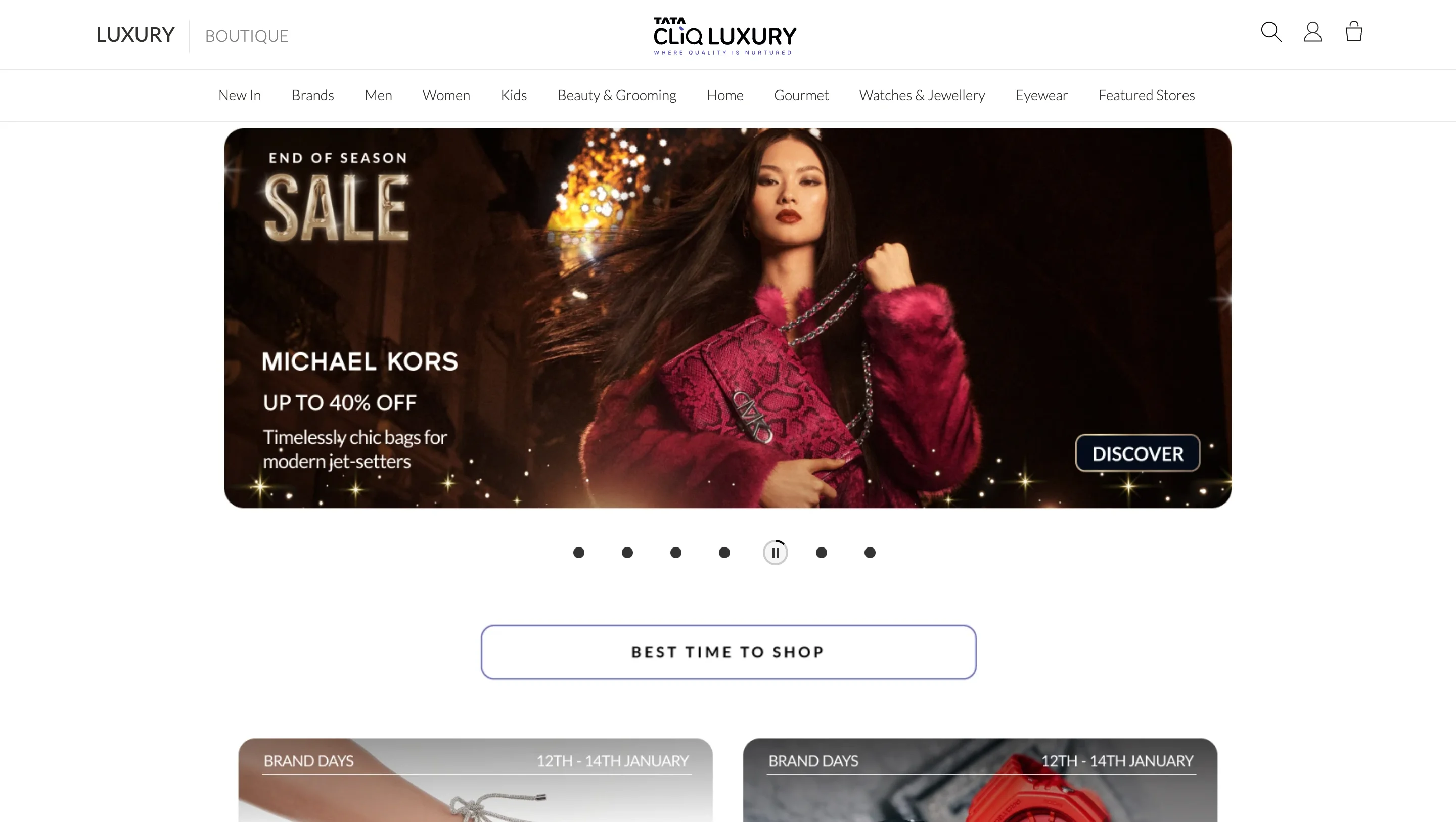
Task: Pause the banner carousel autoplay
Action: [776, 553]
